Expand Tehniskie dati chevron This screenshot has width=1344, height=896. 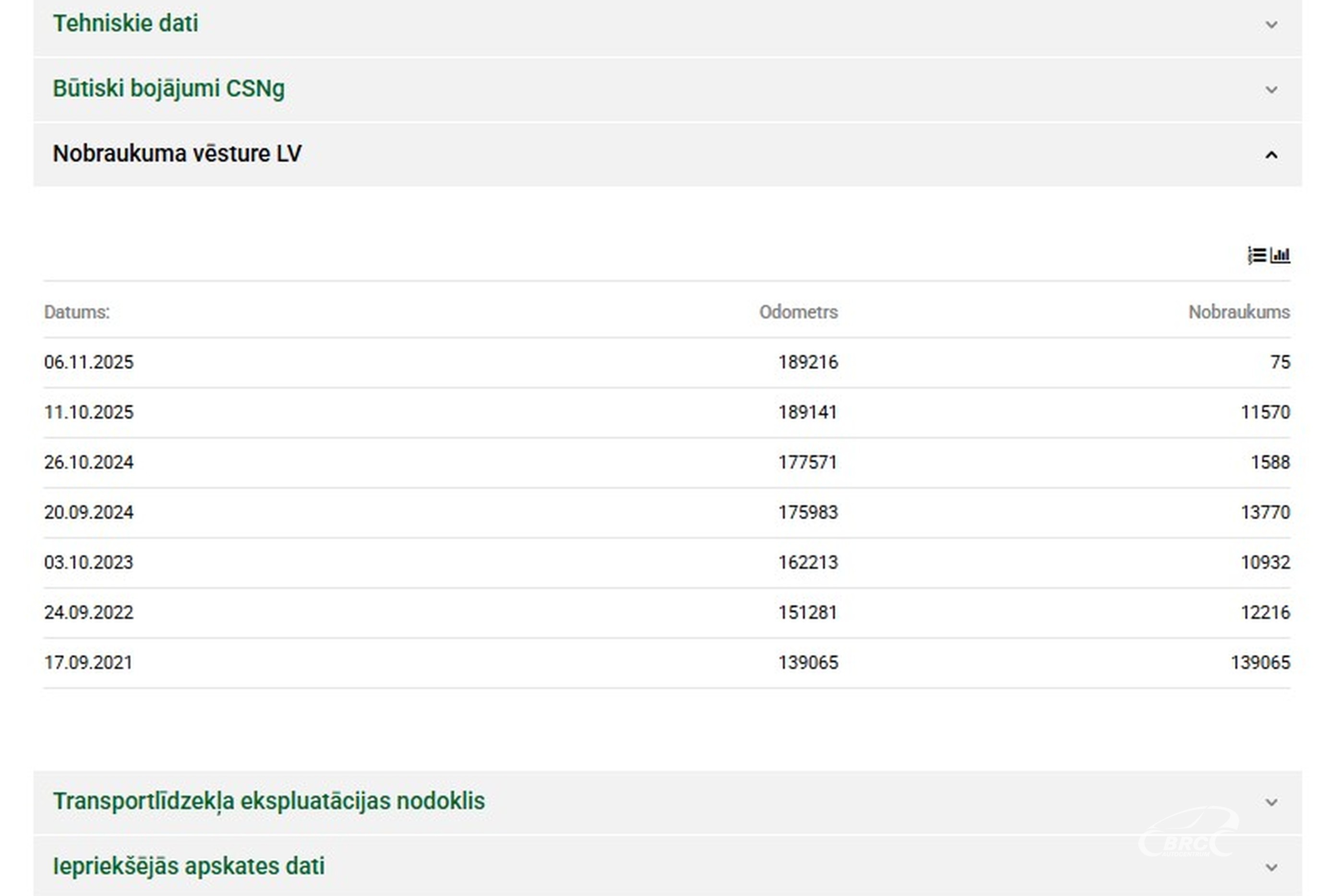tap(1272, 24)
